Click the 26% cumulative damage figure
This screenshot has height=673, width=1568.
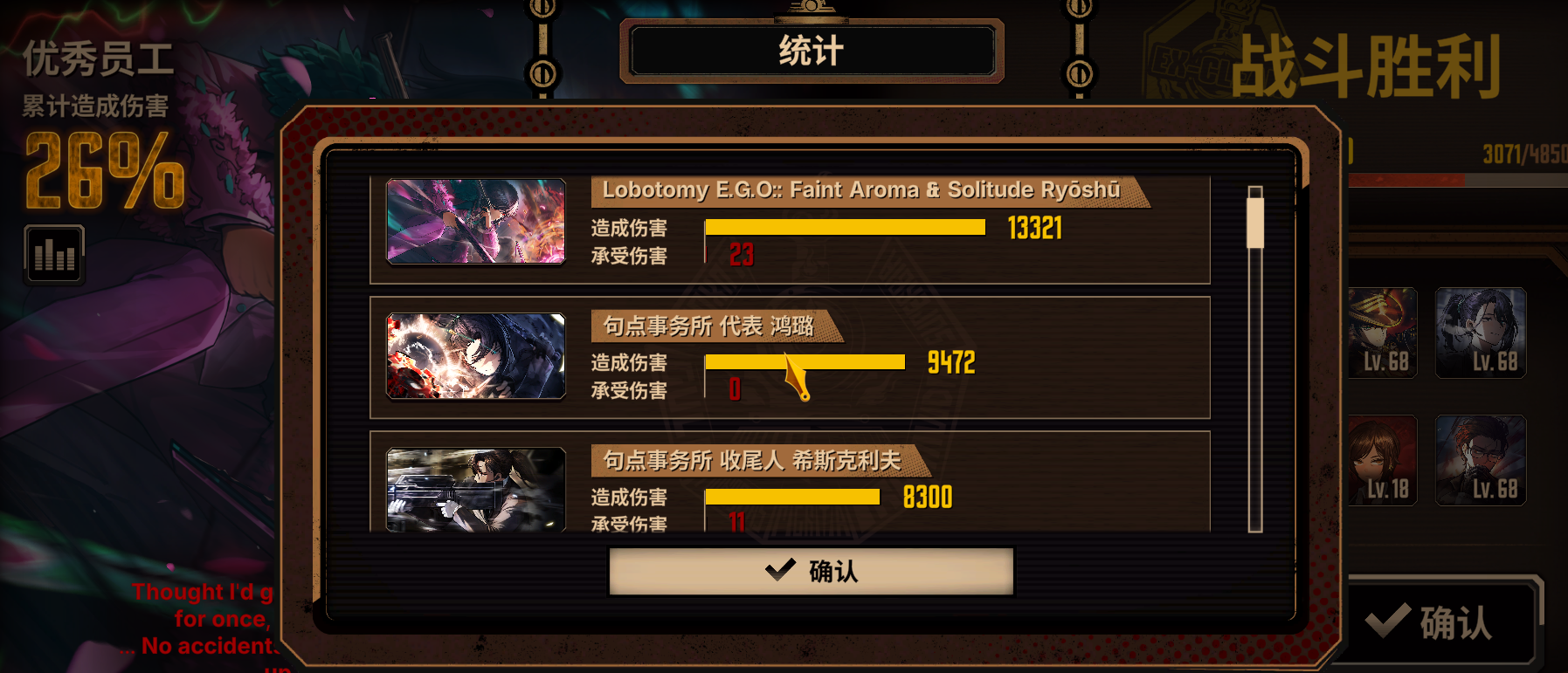[x=105, y=171]
